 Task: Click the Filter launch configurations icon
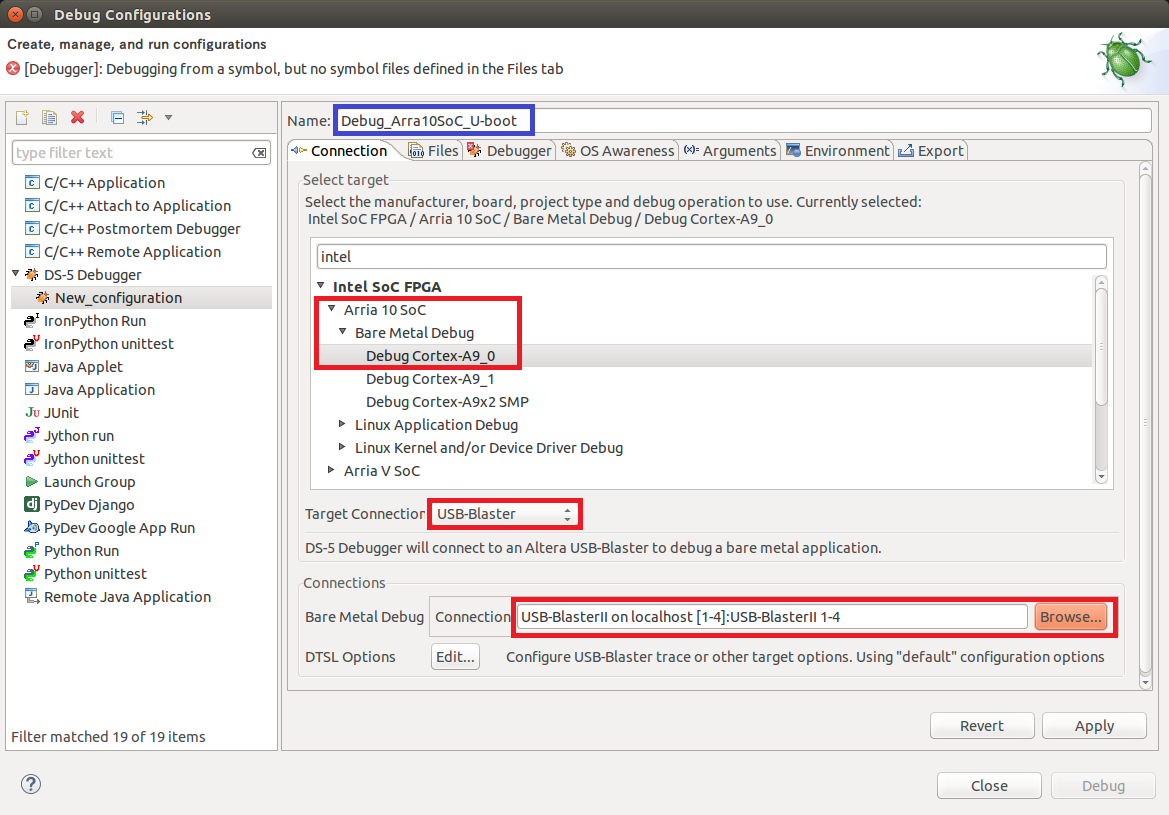tap(145, 118)
